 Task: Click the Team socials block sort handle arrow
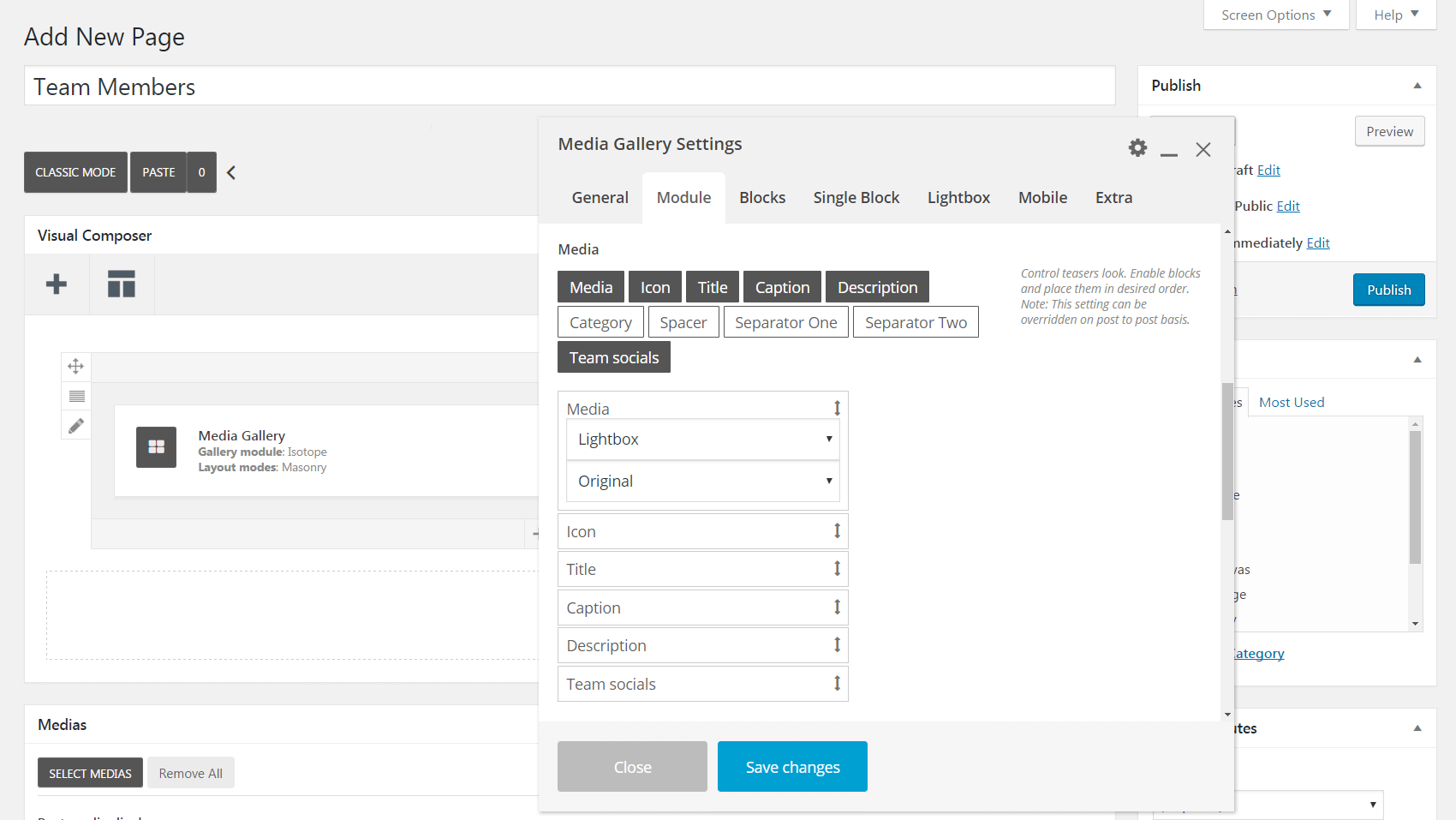837,683
